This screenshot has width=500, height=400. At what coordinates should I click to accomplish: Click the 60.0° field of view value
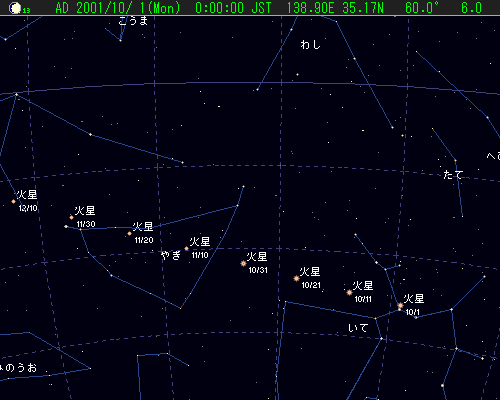tap(422, 8)
